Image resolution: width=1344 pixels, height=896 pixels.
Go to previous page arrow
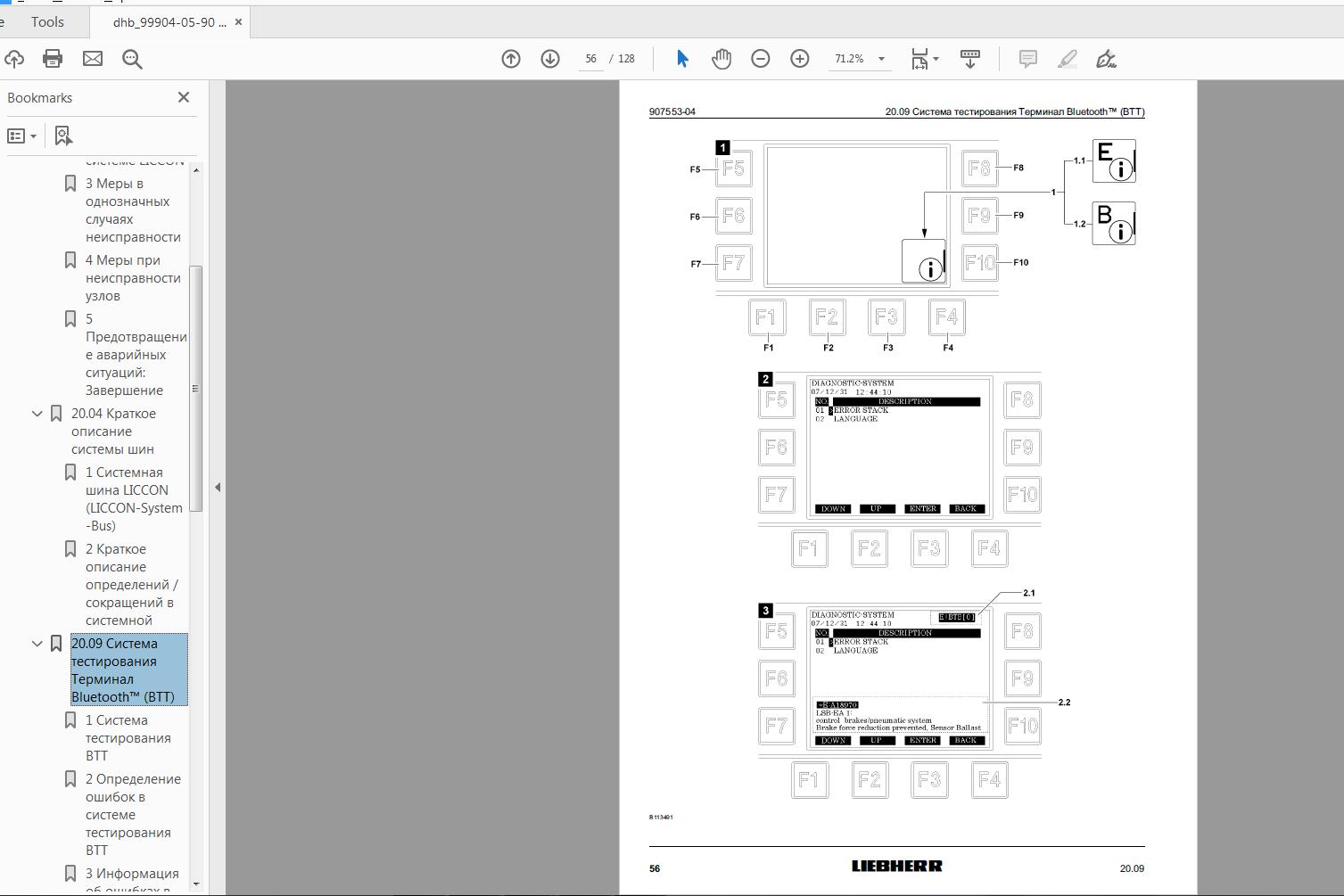click(511, 59)
